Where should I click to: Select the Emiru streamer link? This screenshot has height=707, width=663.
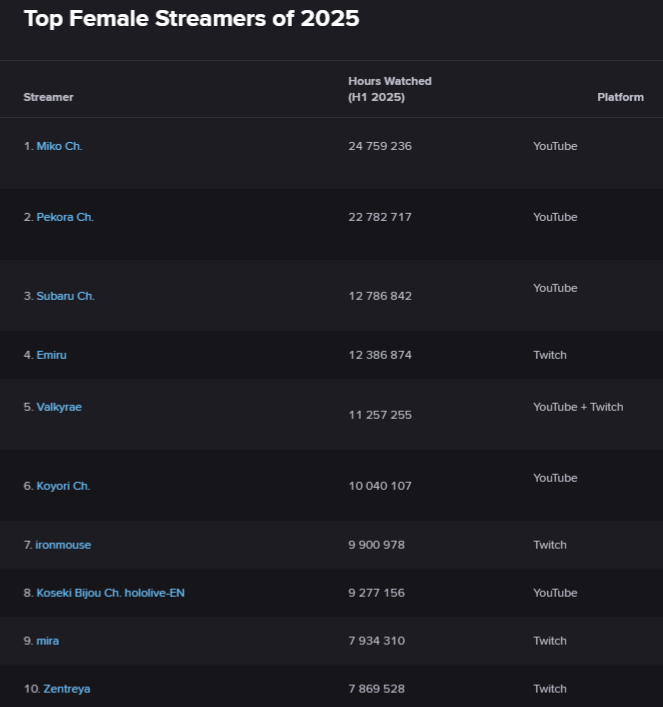(51, 355)
